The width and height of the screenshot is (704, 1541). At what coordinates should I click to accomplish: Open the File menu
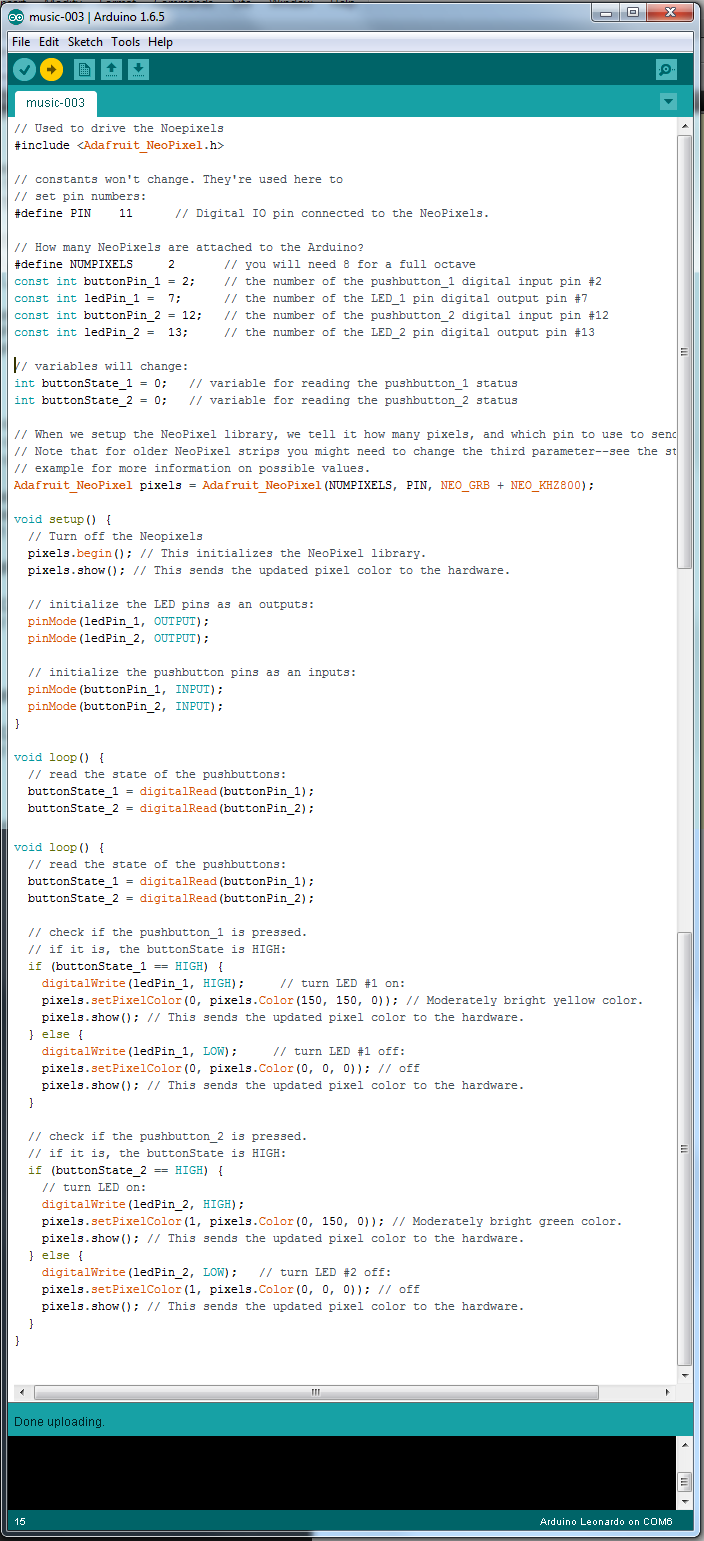[21, 42]
